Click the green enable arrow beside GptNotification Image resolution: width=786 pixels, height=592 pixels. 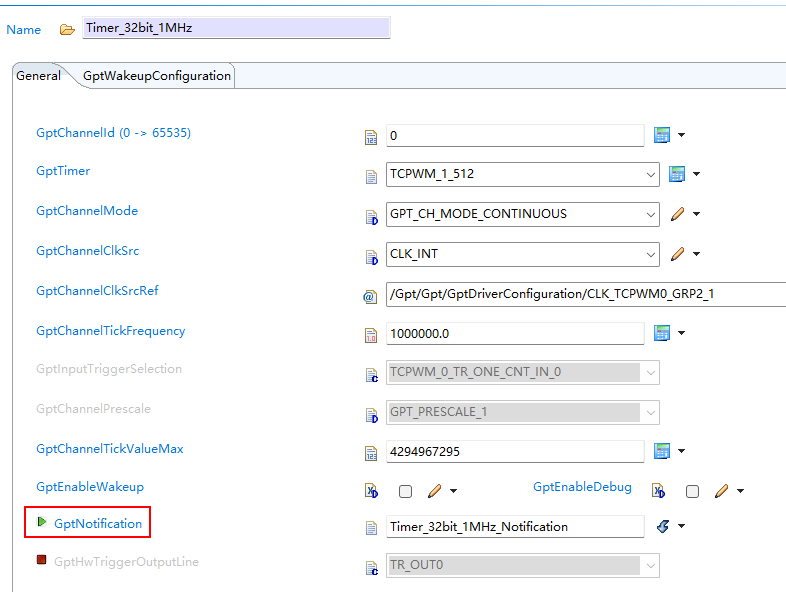(42, 522)
